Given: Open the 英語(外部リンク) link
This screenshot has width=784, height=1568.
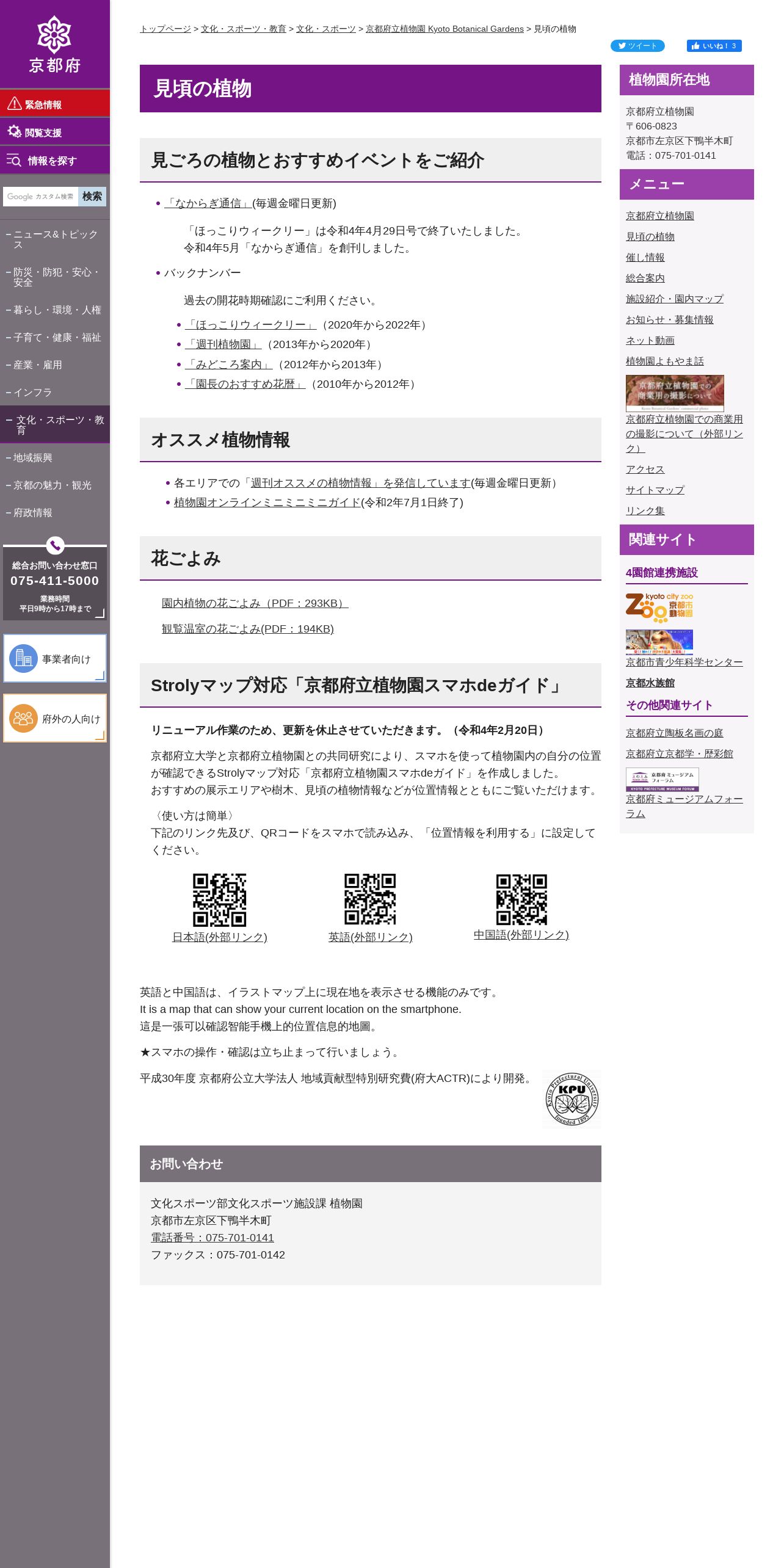Looking at the screenshot, I should [x=371, y=937].
